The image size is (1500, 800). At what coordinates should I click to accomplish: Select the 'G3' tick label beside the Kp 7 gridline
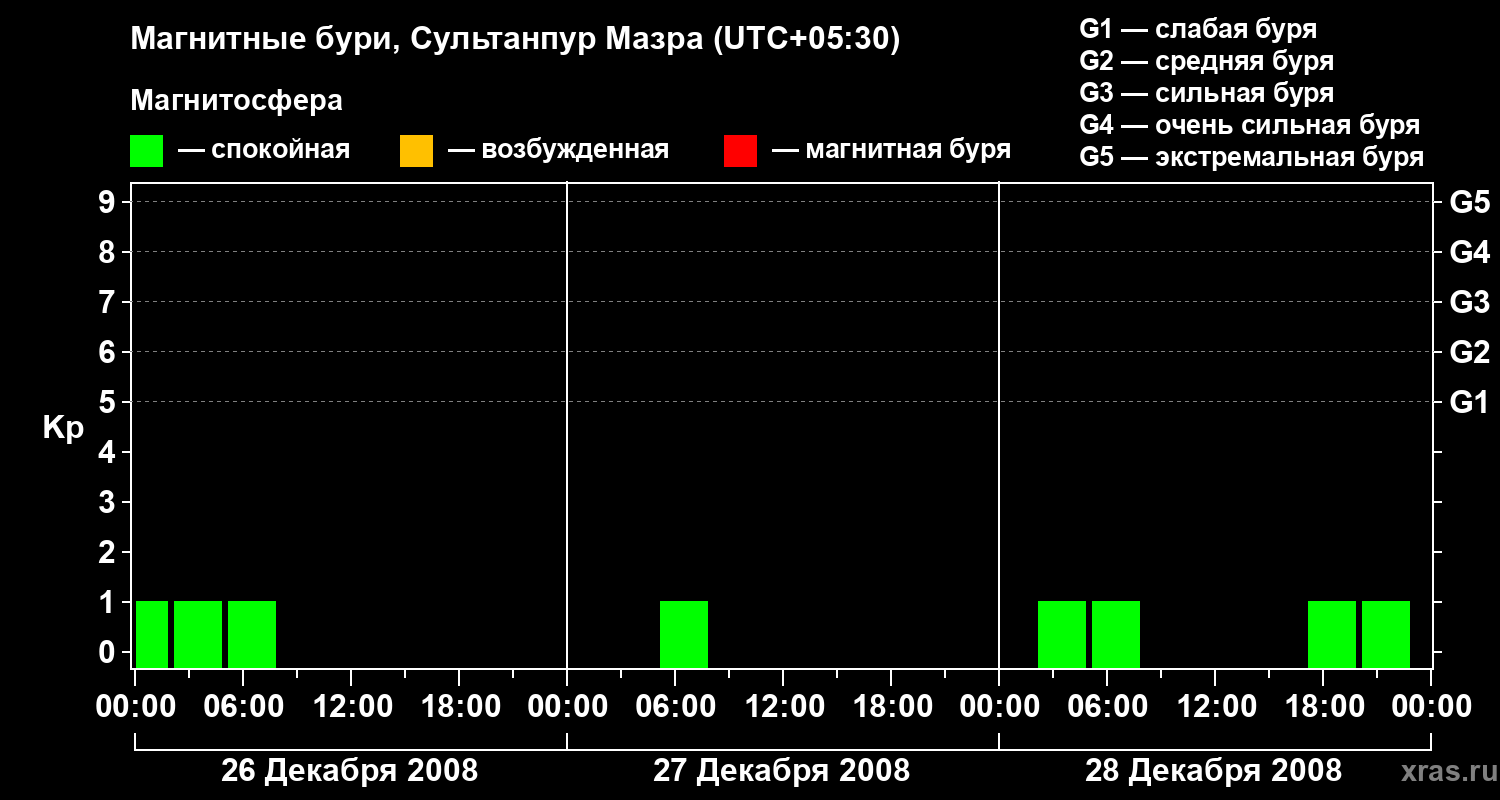(1470, 302)
